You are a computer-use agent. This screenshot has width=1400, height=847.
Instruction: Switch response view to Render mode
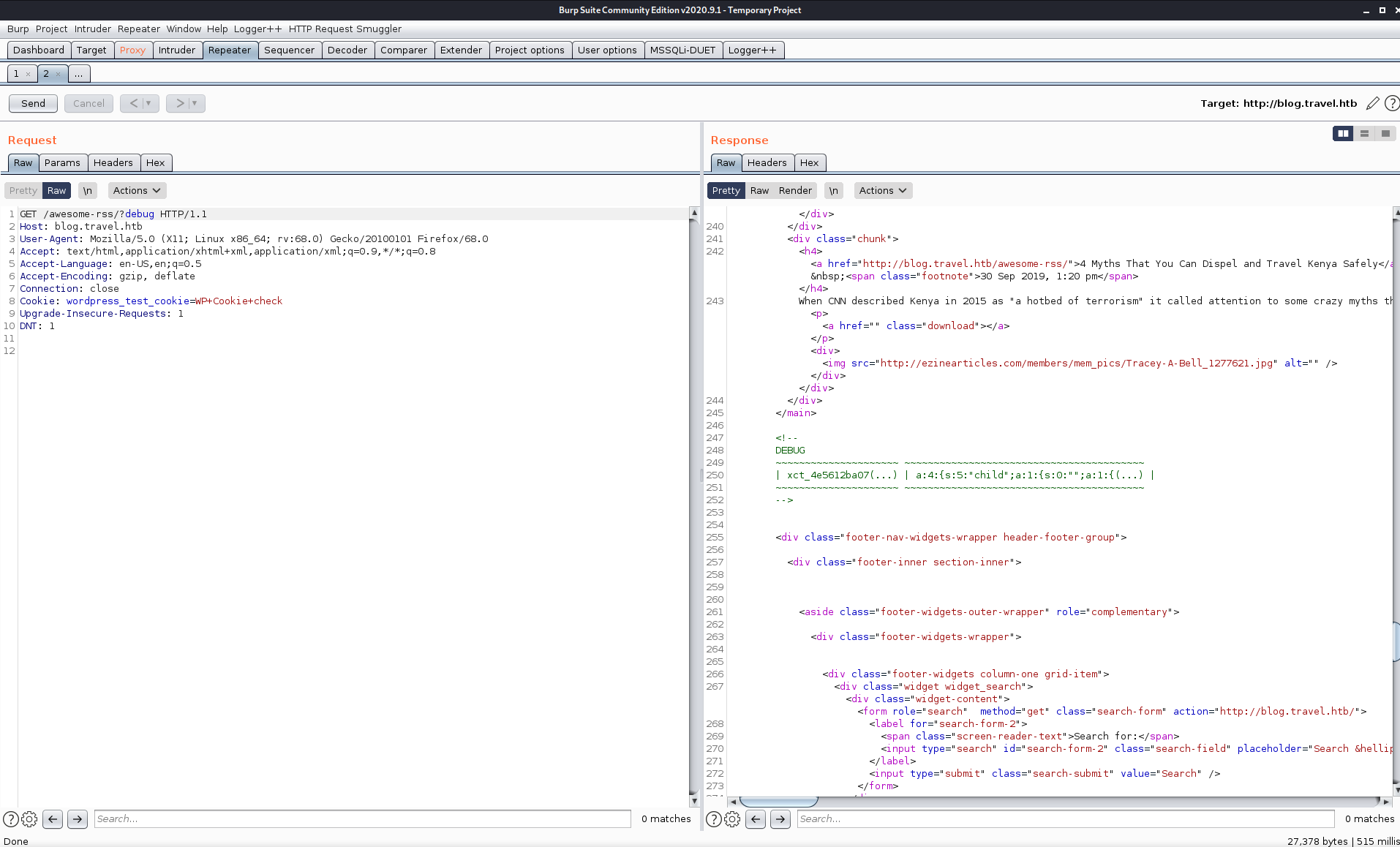click(x=795, y=190)
